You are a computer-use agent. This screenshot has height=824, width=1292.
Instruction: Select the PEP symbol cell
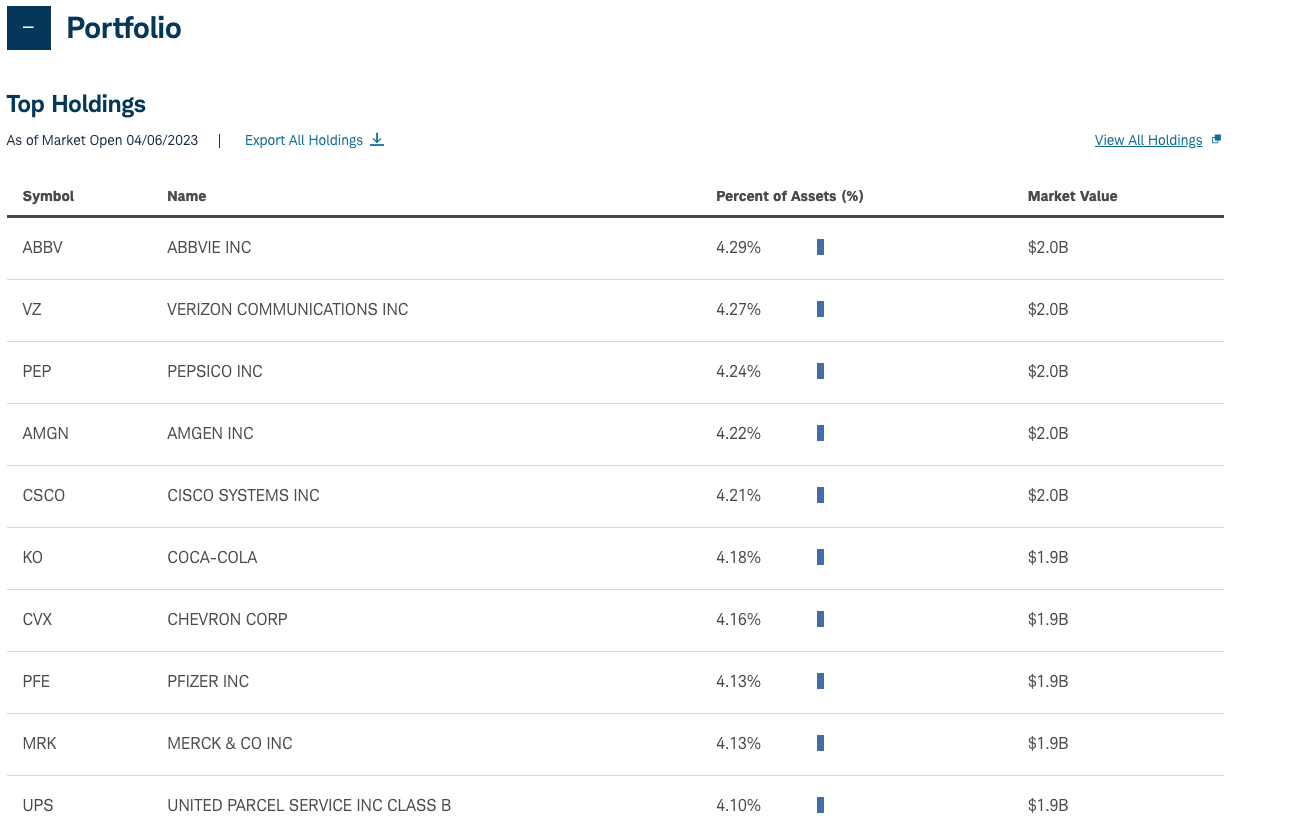36,371
